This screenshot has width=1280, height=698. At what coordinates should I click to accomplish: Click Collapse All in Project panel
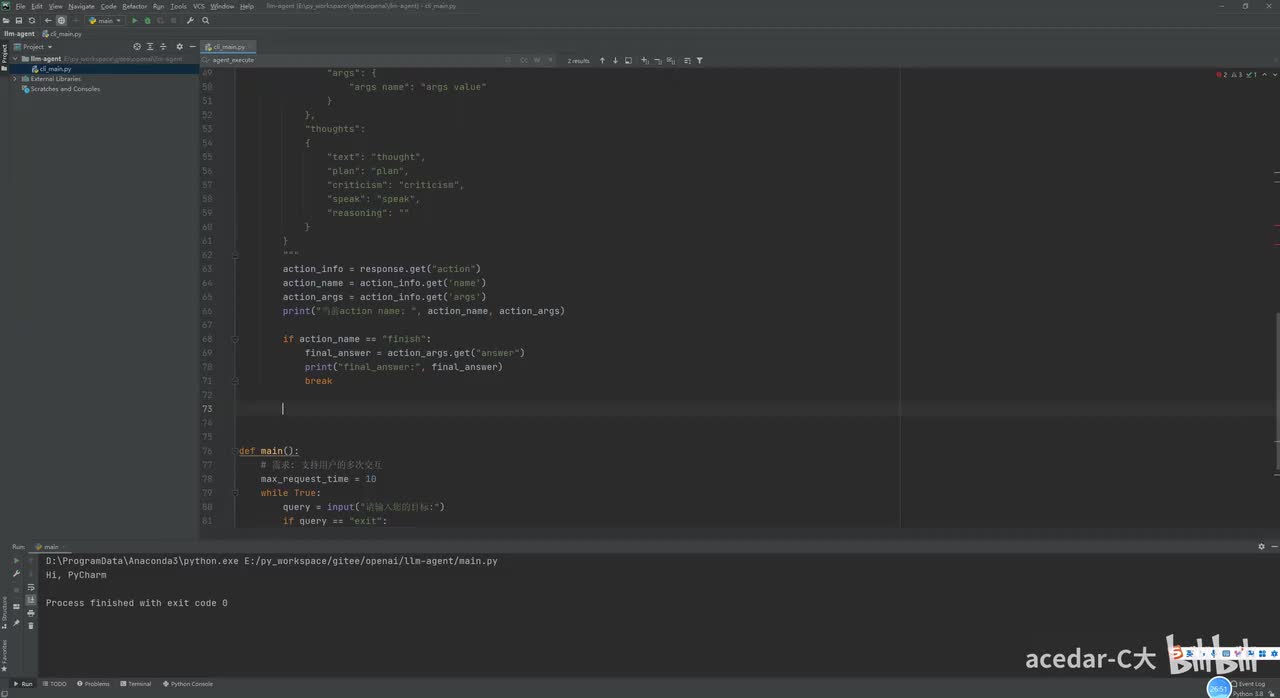pos(163,47)
